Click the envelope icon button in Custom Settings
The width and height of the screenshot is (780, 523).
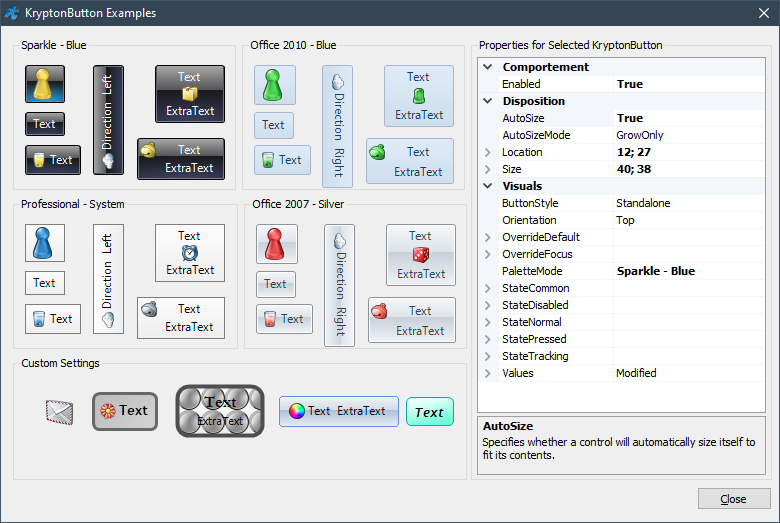coord(60,412)
